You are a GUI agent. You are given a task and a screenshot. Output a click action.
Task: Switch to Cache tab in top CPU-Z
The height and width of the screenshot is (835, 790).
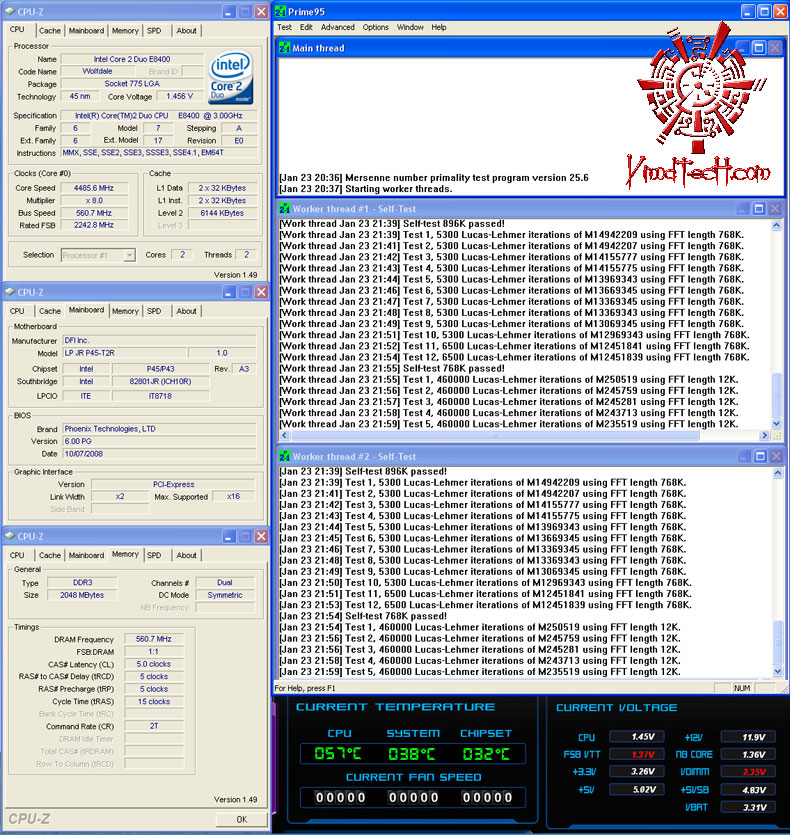[x=50, y=31]
